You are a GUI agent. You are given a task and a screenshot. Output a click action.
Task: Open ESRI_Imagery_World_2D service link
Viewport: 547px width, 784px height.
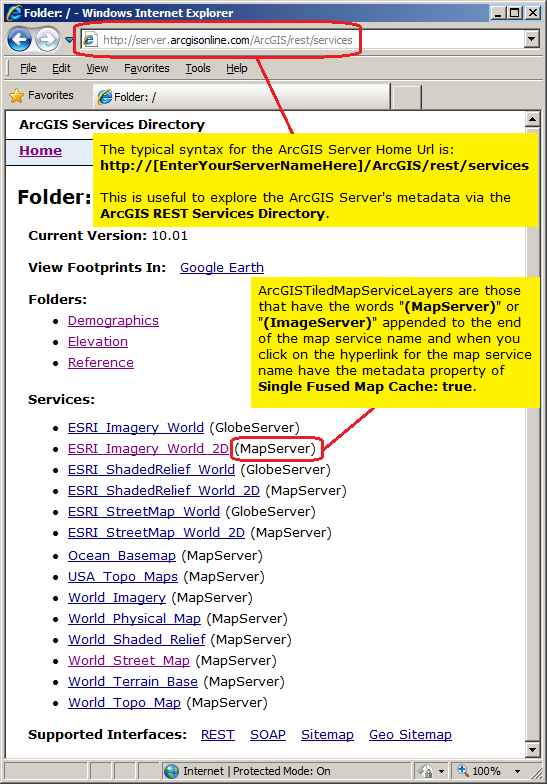point(148,448)
